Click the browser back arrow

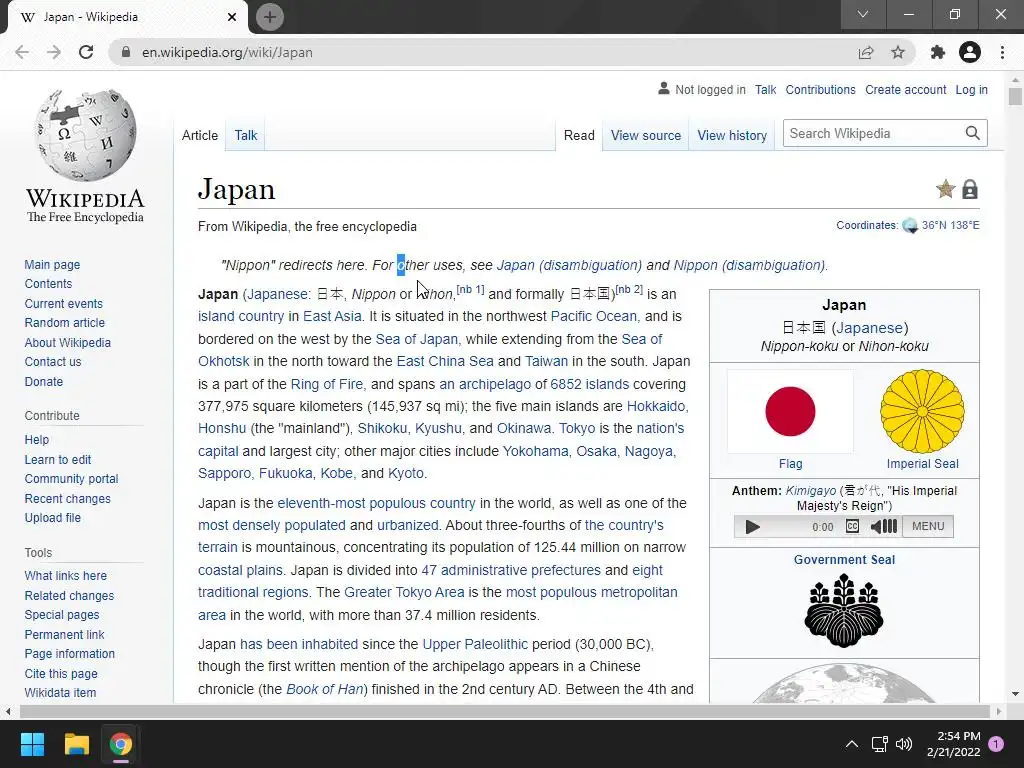tap(22, 52)
